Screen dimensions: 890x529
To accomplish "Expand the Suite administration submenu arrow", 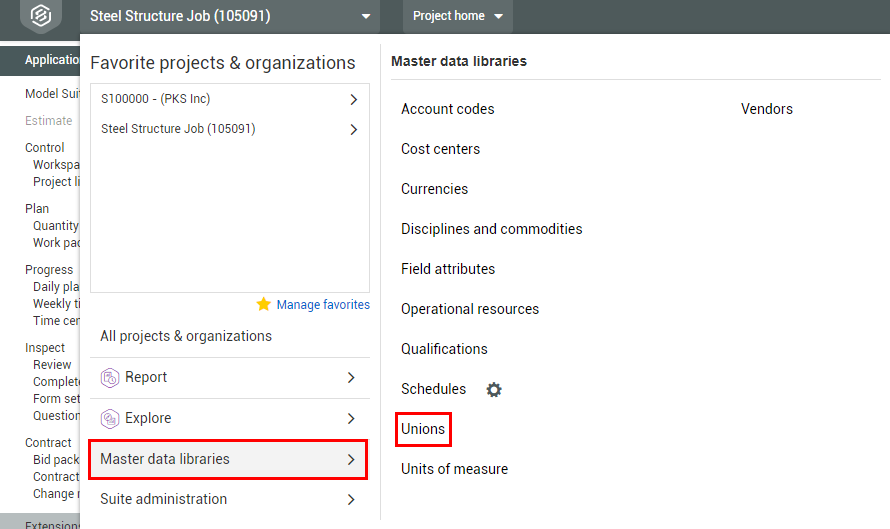I will [351, 500].
